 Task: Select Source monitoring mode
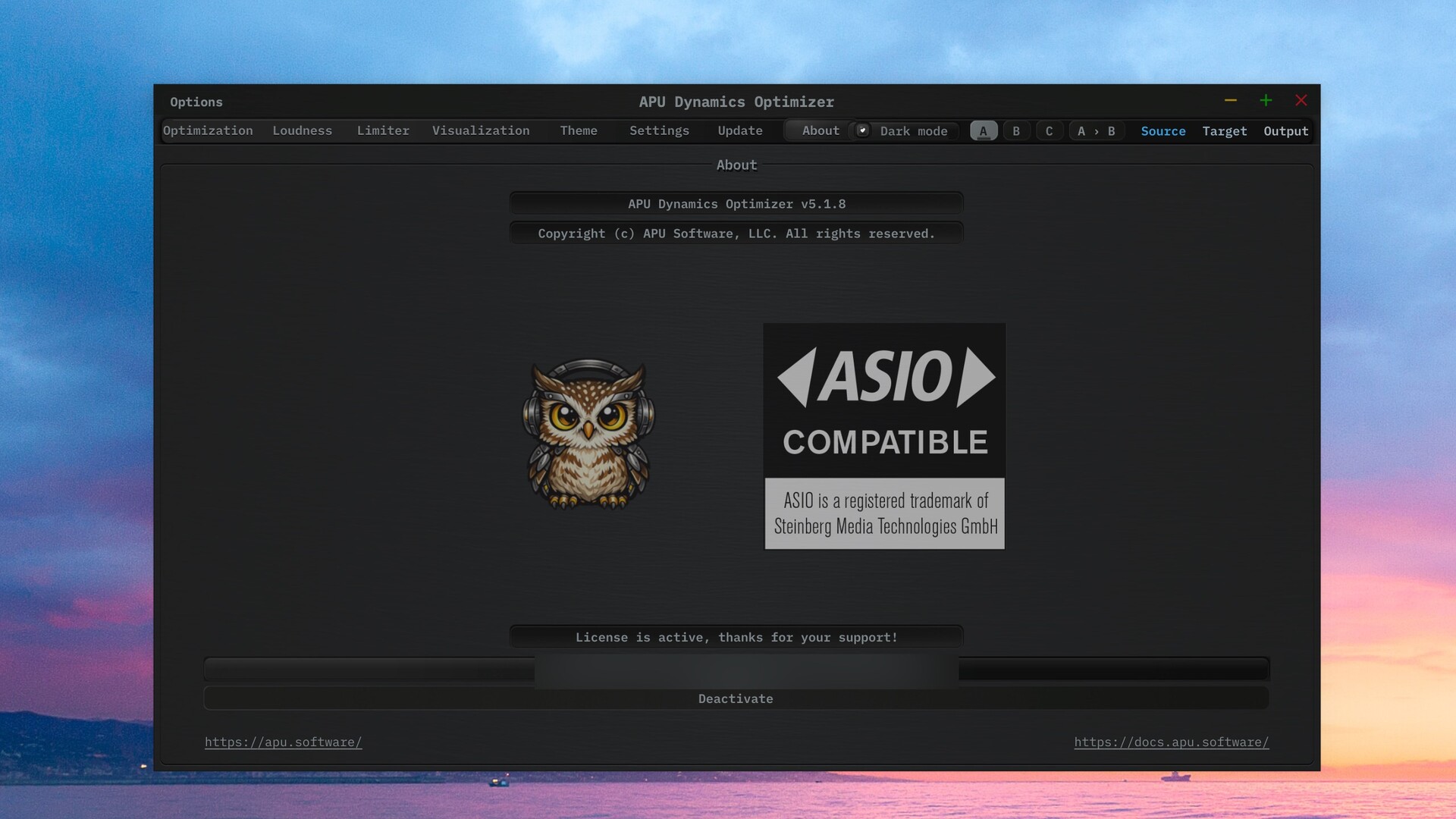[1163, 131]
